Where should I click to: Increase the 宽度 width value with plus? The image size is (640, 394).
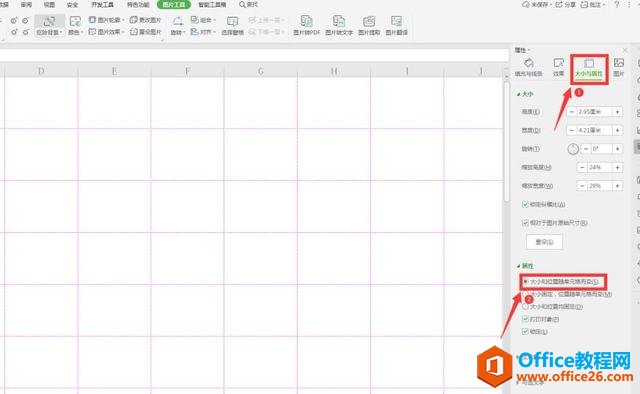coord(618,130)
